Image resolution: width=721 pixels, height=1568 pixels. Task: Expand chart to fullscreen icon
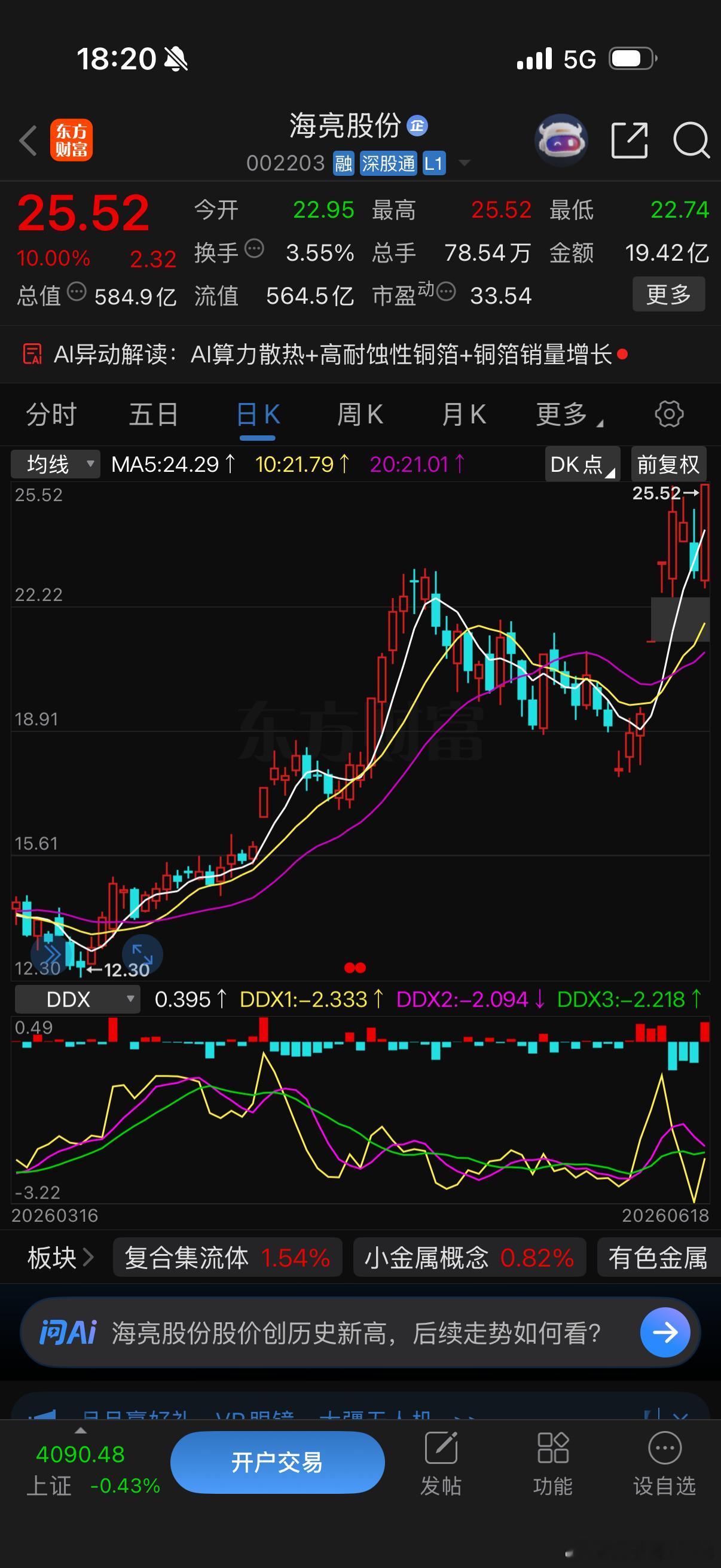[142, 953]
